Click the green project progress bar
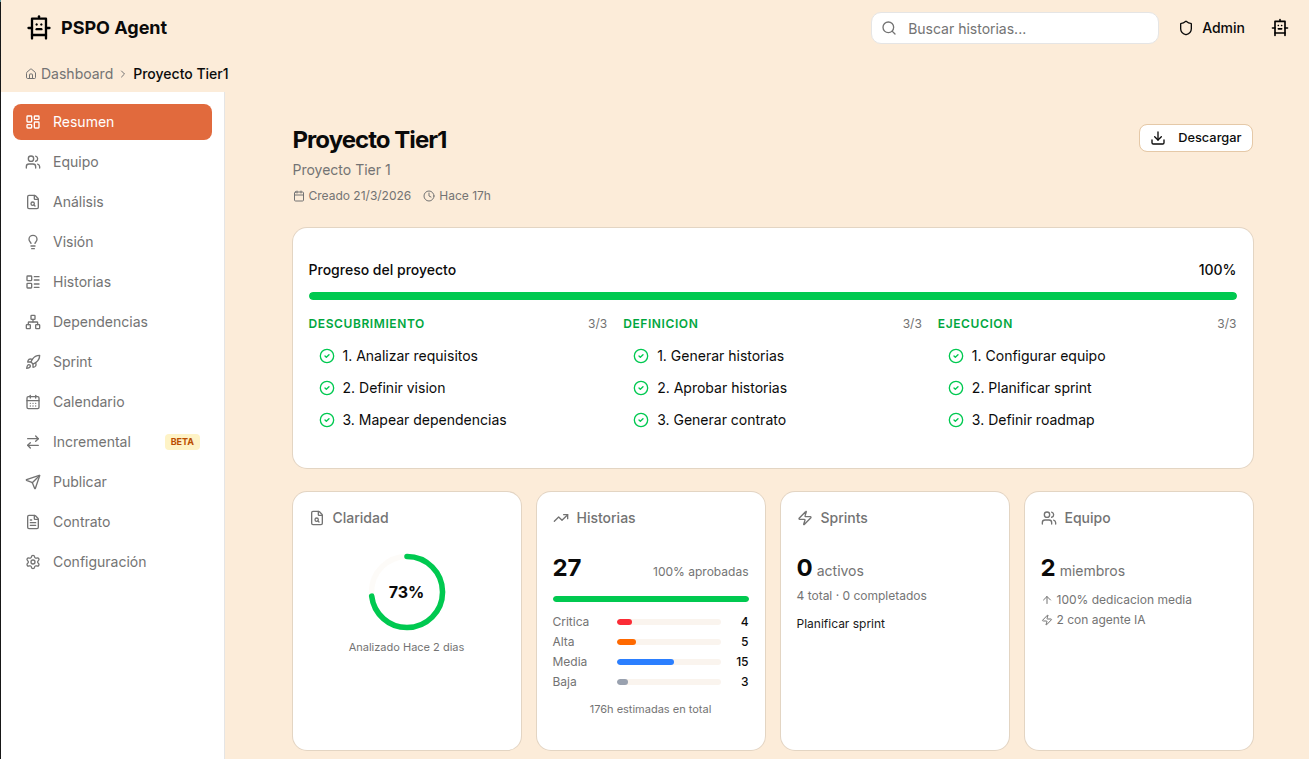This screenshot has height=759, width=1309. point(772,296)
